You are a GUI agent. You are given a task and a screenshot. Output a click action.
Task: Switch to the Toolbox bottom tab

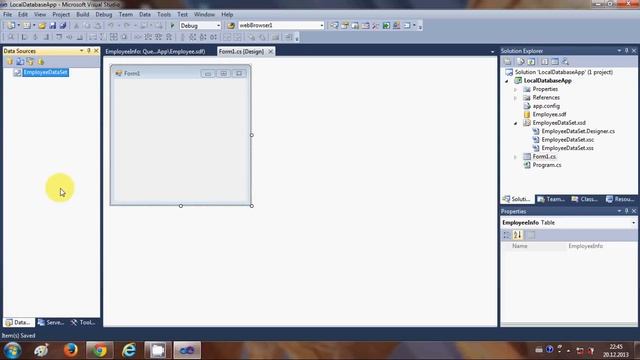[x=83, y=322]
